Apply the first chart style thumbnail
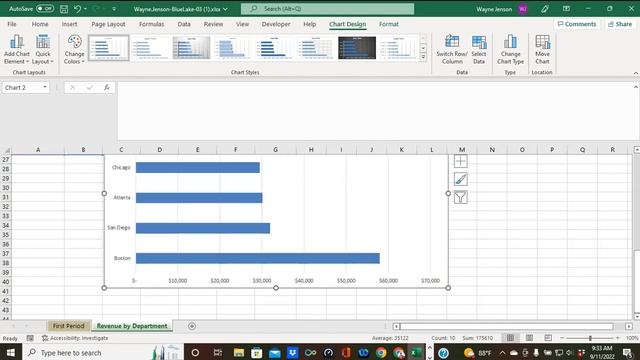 [109, 48]
